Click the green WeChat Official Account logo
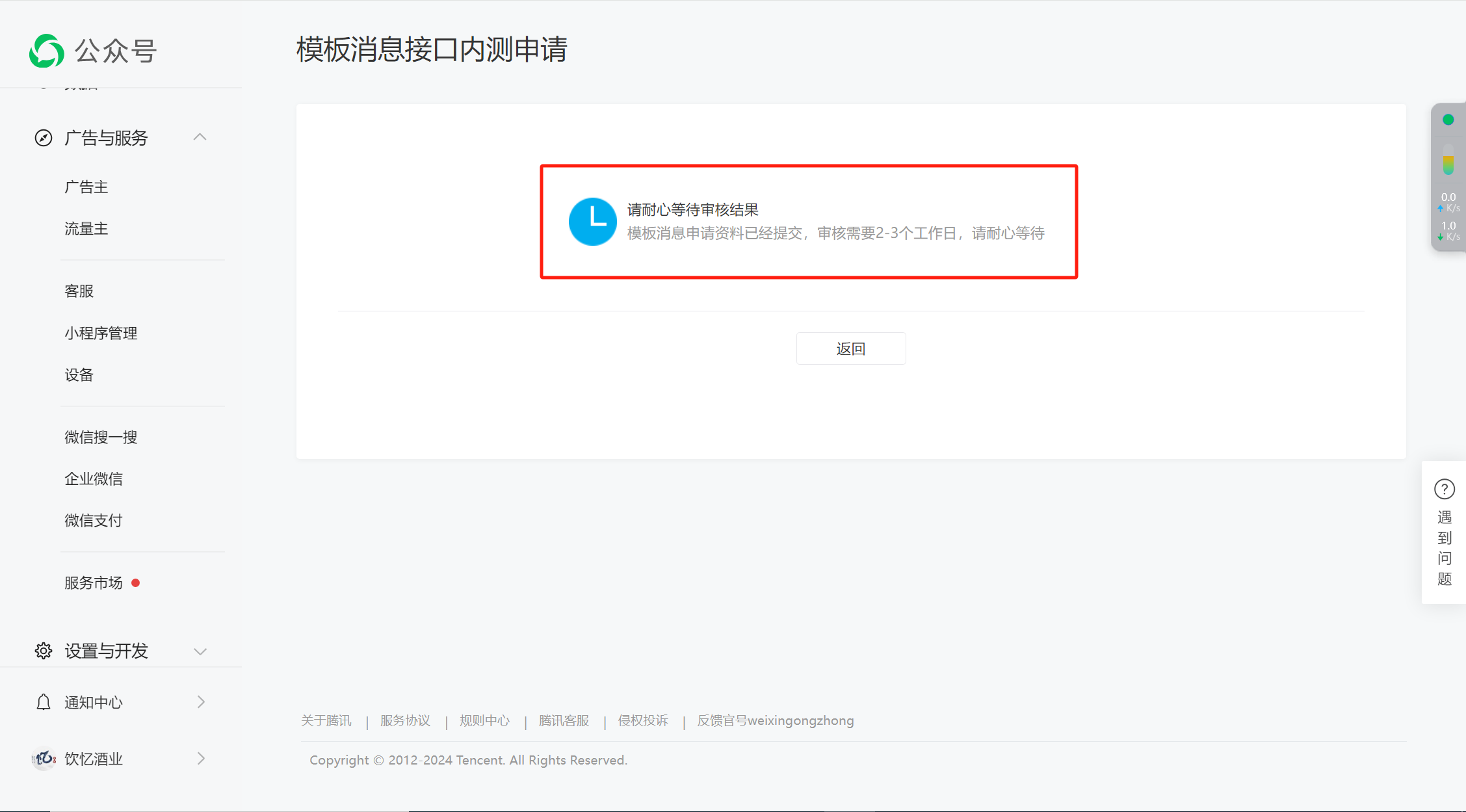Screen dimensions: 1466x812 point(47,51)
